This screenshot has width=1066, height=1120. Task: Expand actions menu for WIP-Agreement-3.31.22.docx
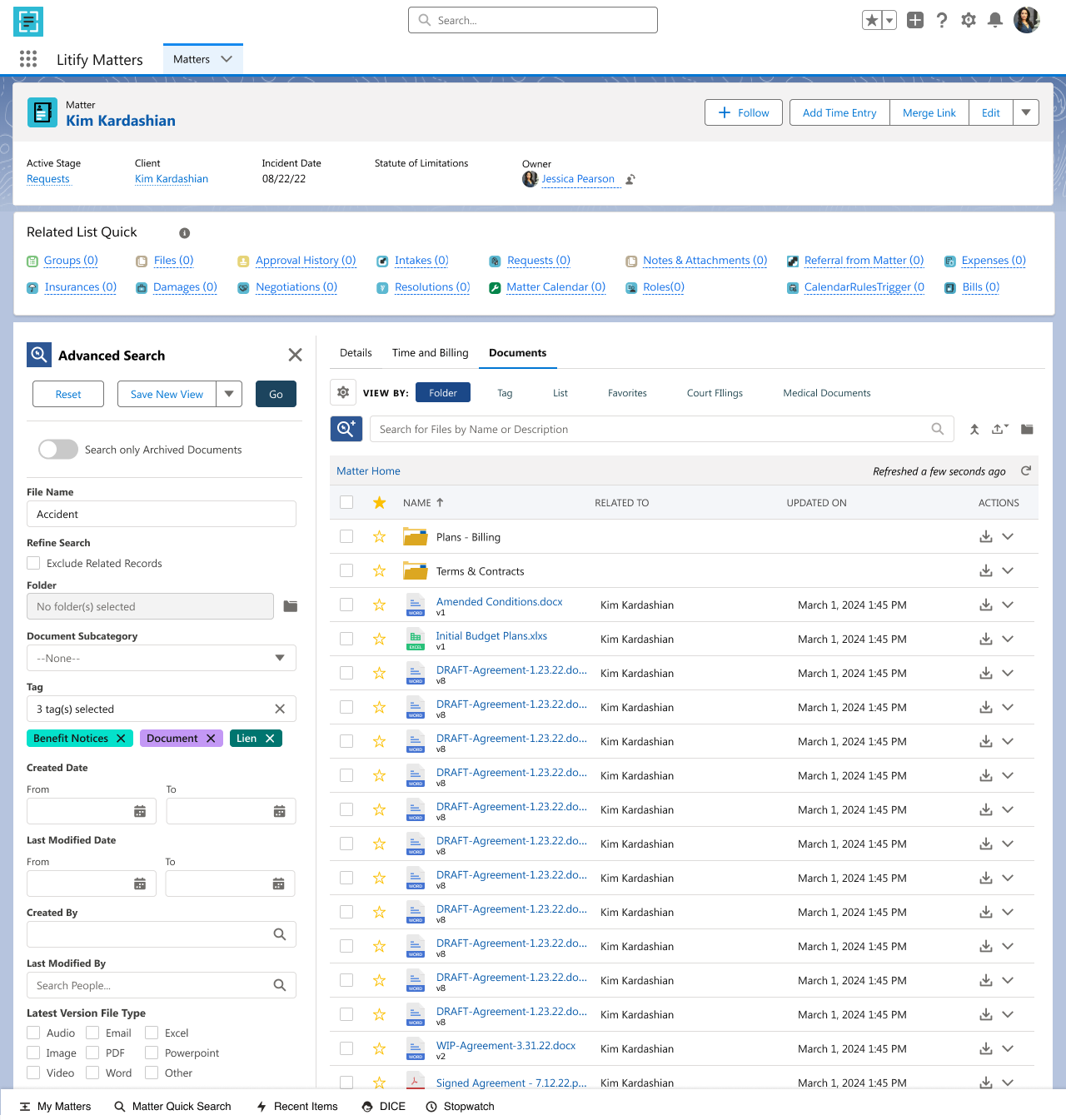1008,1048
